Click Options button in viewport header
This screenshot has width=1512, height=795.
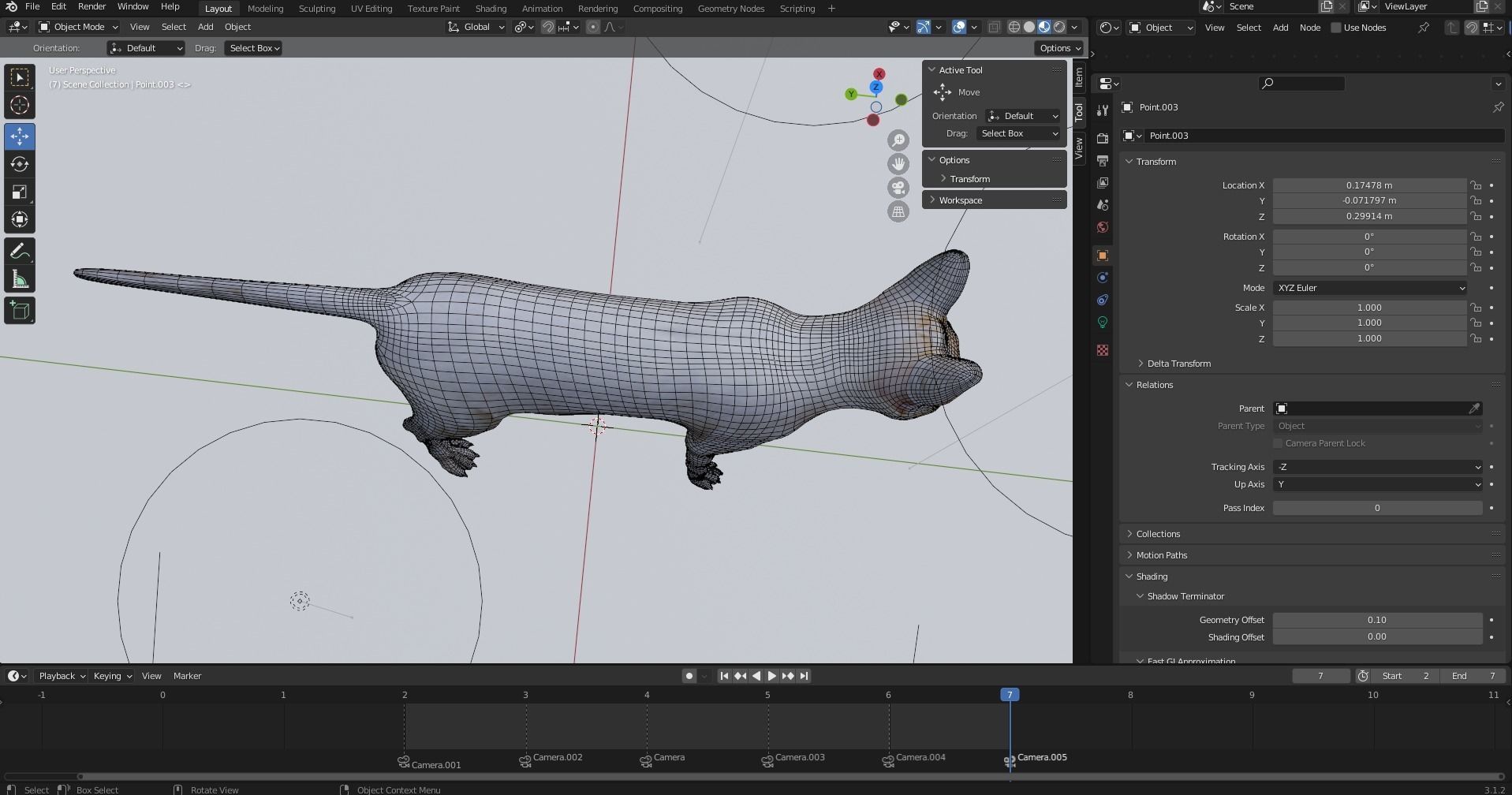(x=1059, y=48)
